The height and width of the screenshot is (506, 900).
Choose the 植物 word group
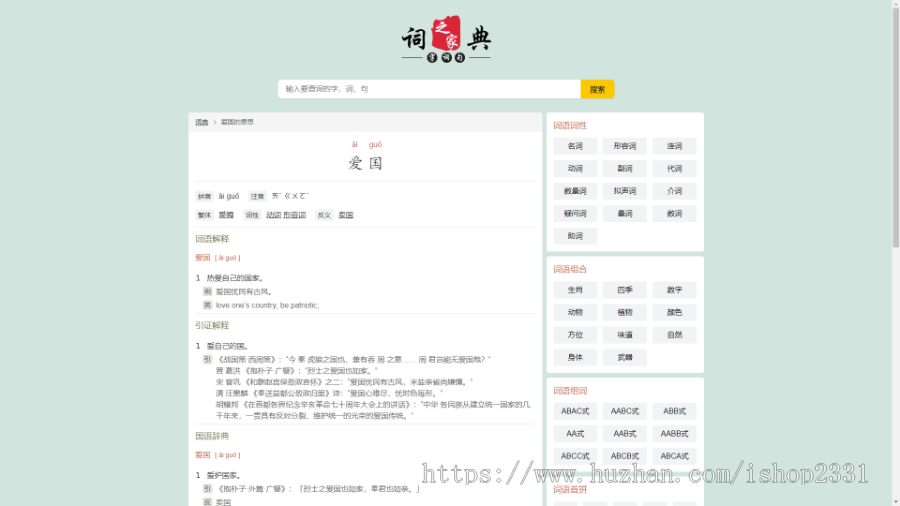pyautogui.click(x=624, y=313)
